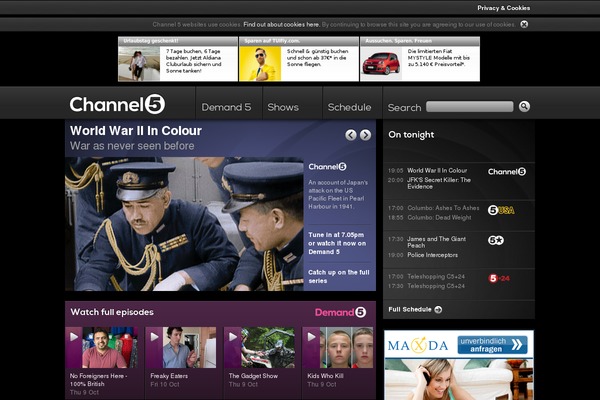Open No Foreigners Here thumbnail
The image size is (600, 400).
110,348
